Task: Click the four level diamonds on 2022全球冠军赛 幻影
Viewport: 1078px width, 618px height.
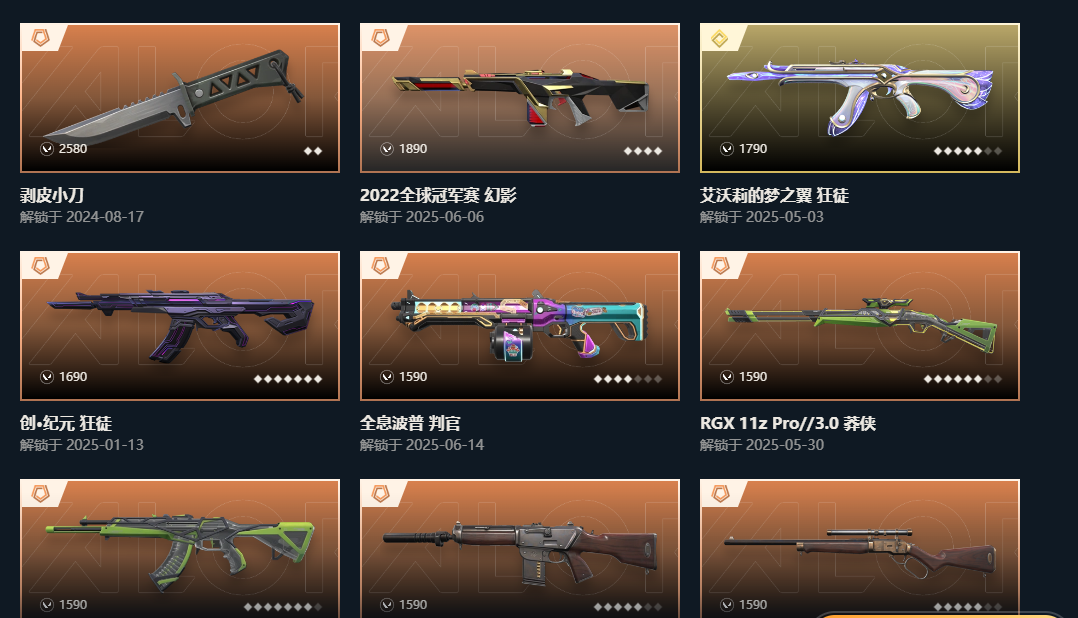Action: [x=643, y=151]
